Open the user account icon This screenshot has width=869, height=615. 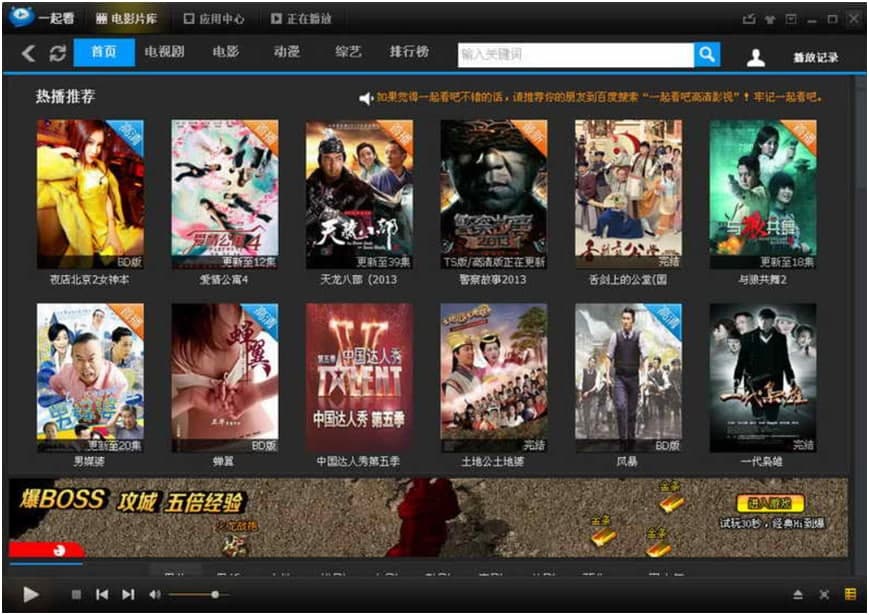[756, 57]
